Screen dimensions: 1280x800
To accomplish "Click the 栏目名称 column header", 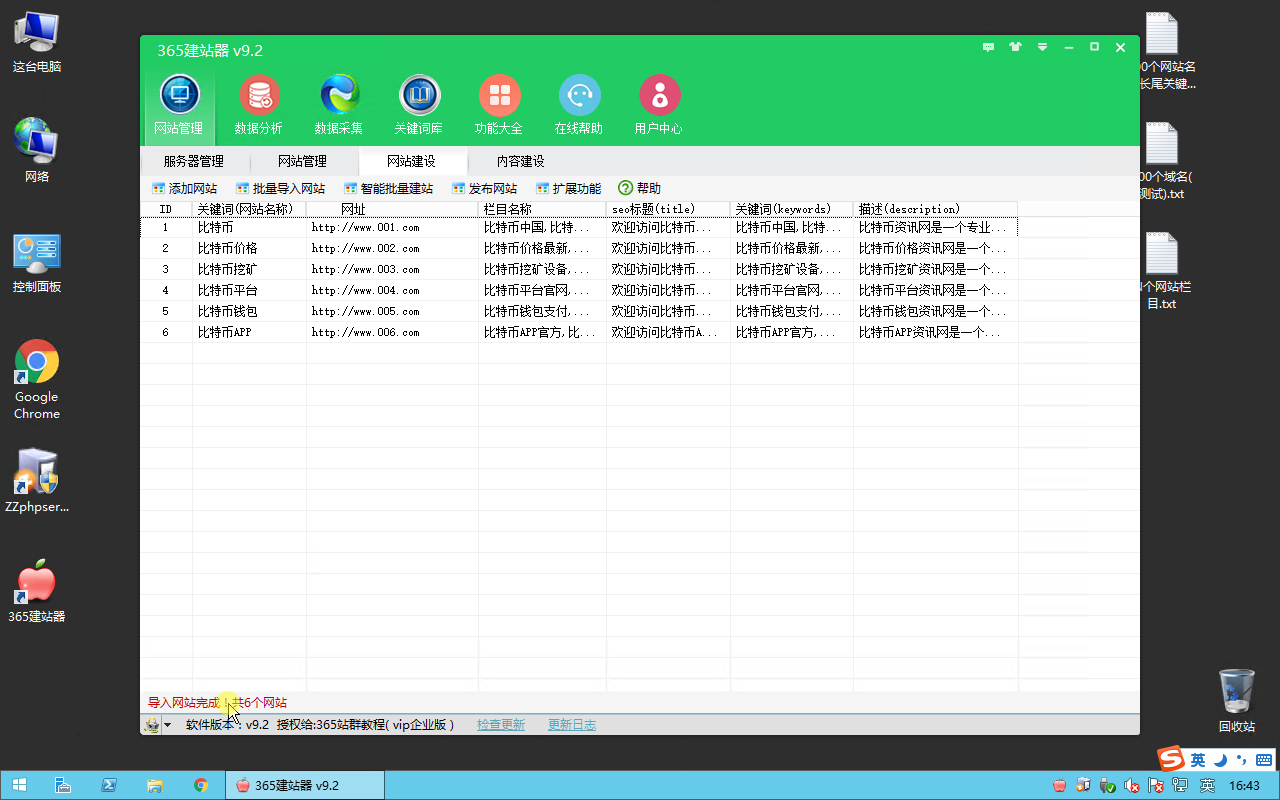I will (543, 209).
